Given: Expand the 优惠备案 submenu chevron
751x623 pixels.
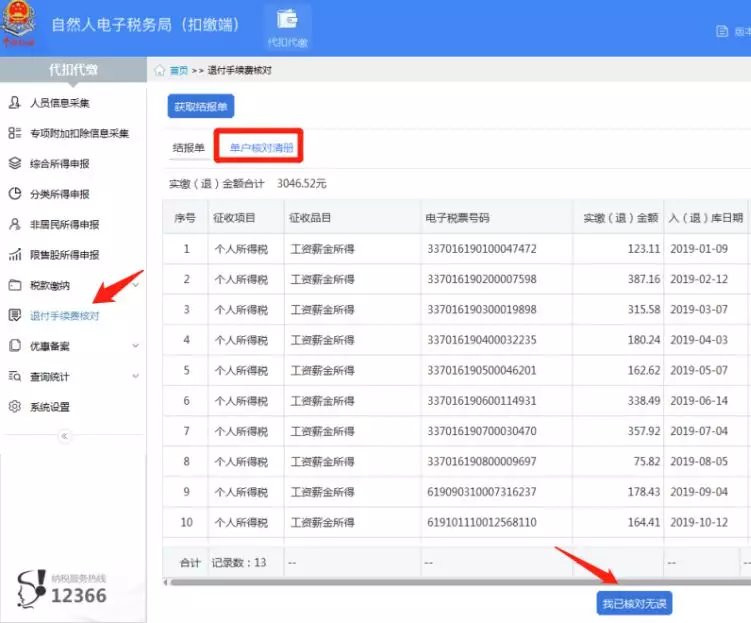Looking at the screenshot, I should pyautogui.click(x=136, y=346).
